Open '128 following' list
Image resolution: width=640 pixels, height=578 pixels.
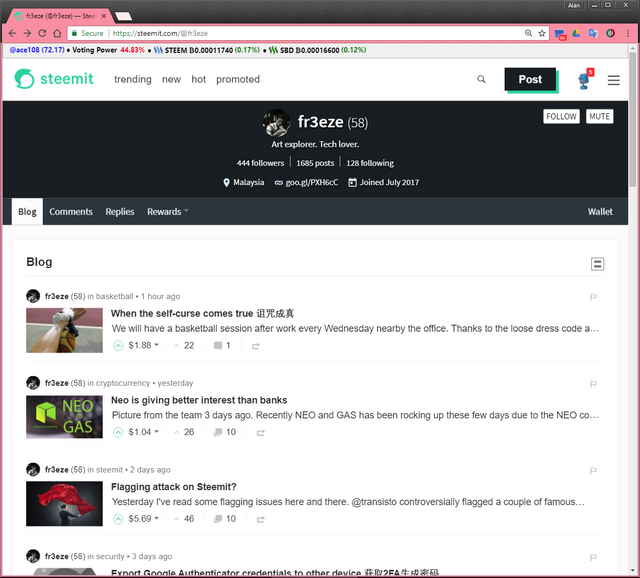point(370,163)
